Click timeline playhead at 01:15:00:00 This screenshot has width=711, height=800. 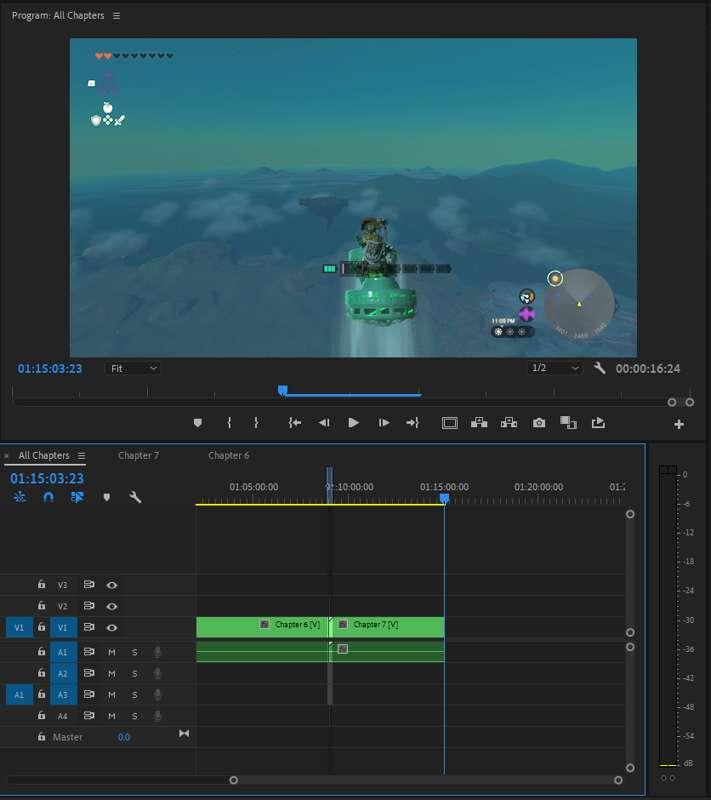[444, 498]
